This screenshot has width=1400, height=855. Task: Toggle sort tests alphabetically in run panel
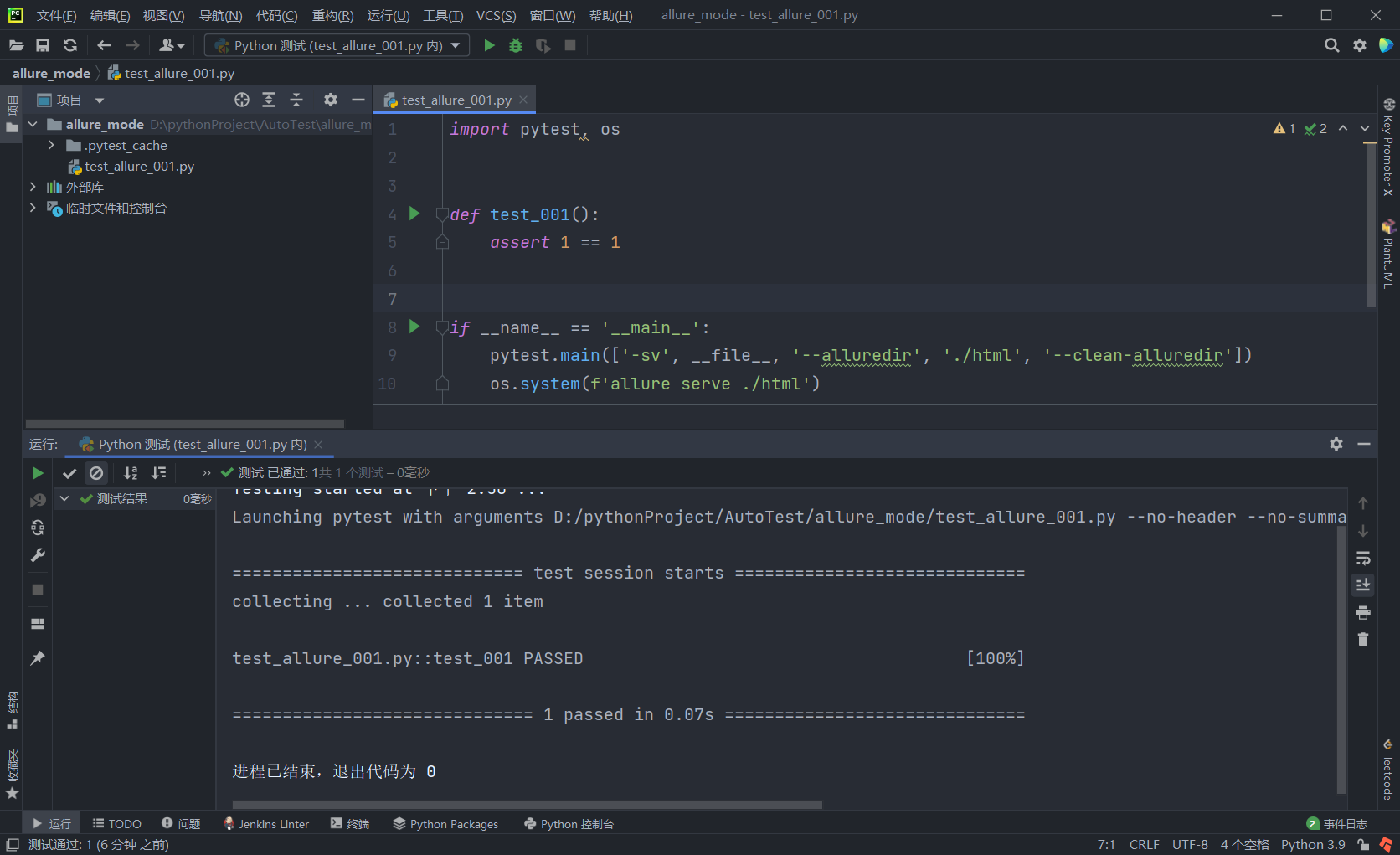pyautogui.click(x=130, y=472)
